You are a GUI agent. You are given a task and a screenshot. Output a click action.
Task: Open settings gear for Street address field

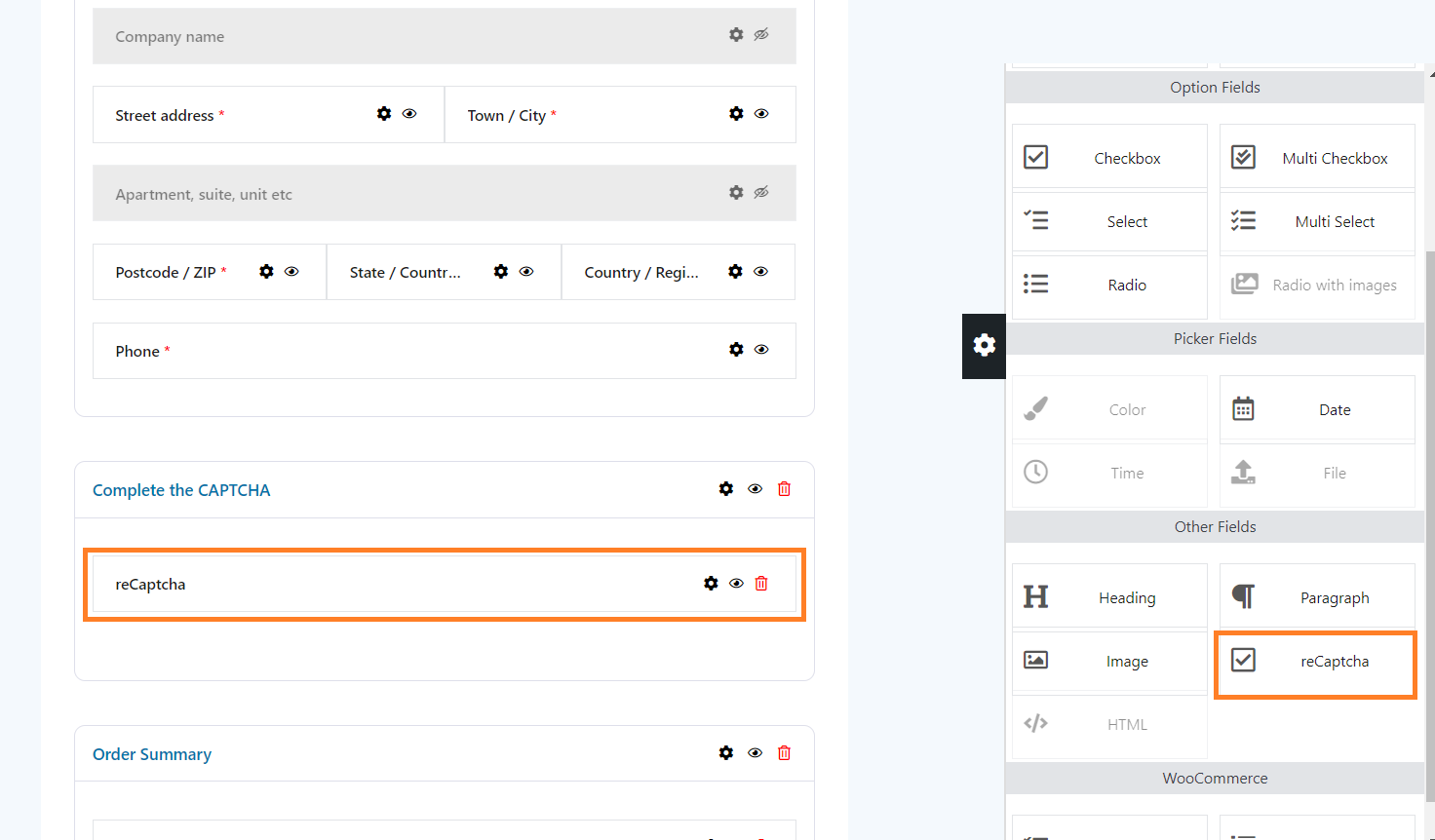point(384,114)
